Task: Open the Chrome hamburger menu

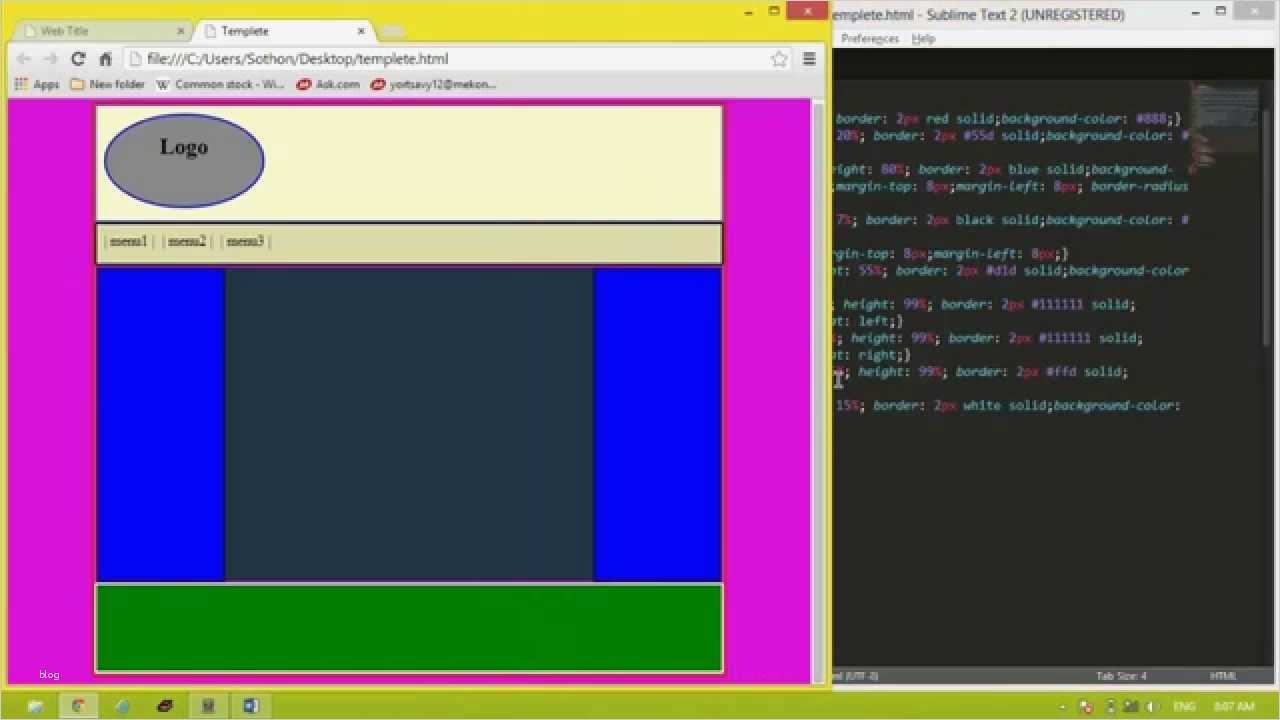Action: 809,59
